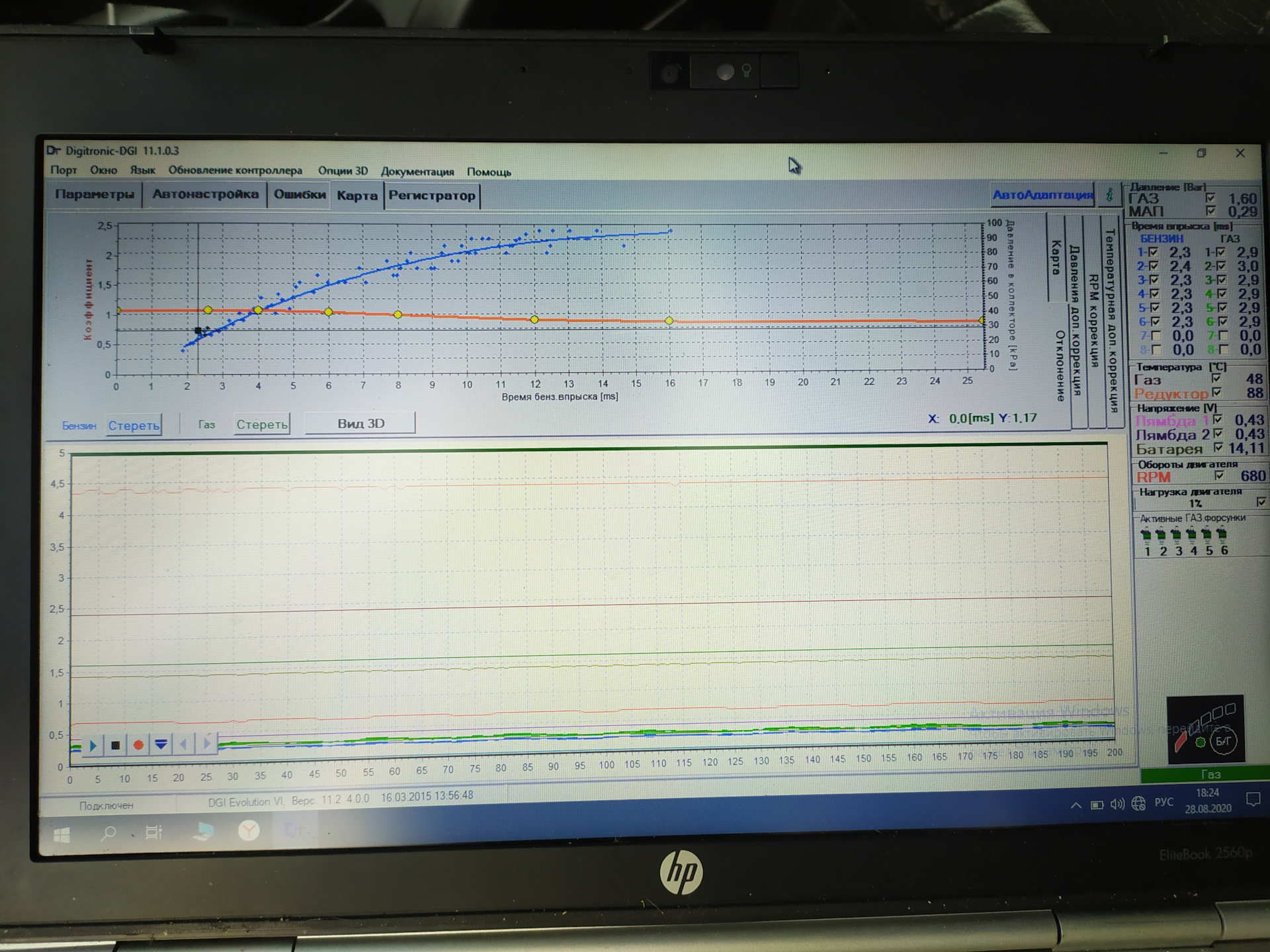Show hidden tray icons with the chevron

coord(1076,805)
